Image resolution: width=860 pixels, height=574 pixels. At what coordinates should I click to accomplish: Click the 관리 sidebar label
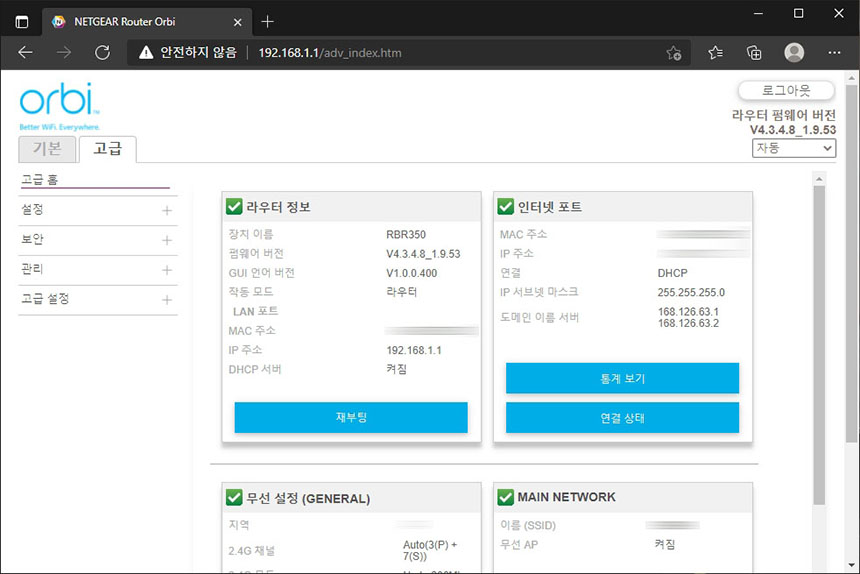coord(32,269)
